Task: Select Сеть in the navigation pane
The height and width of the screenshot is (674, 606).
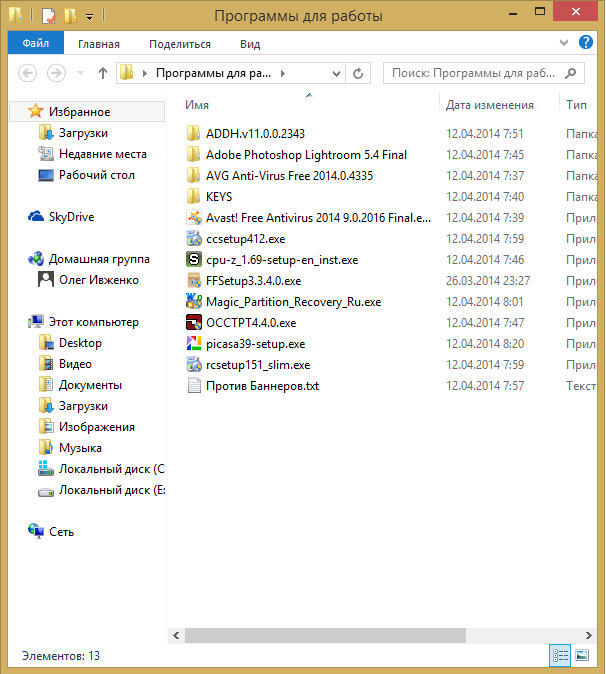Action: pyautogui.click(x=61, y=532)
